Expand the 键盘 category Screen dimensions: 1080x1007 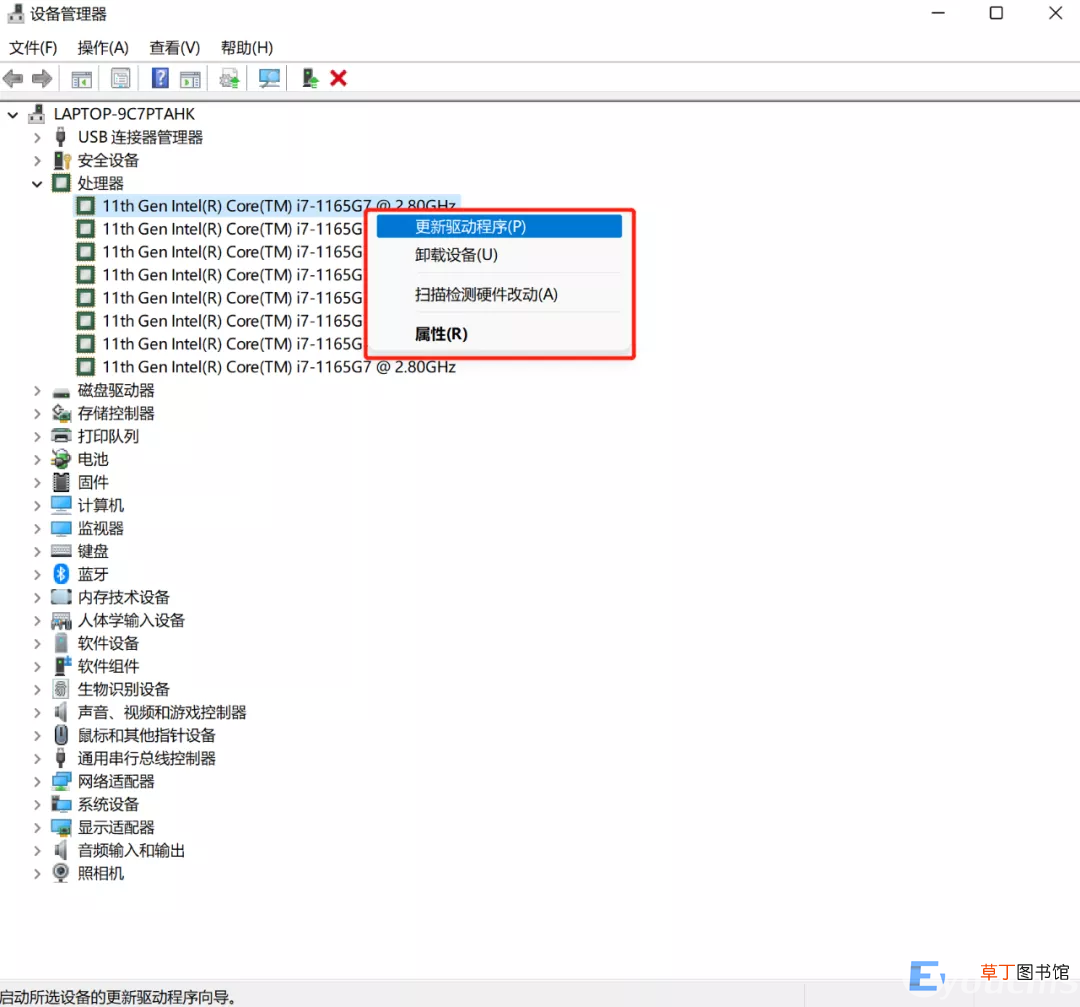(37, 552)
